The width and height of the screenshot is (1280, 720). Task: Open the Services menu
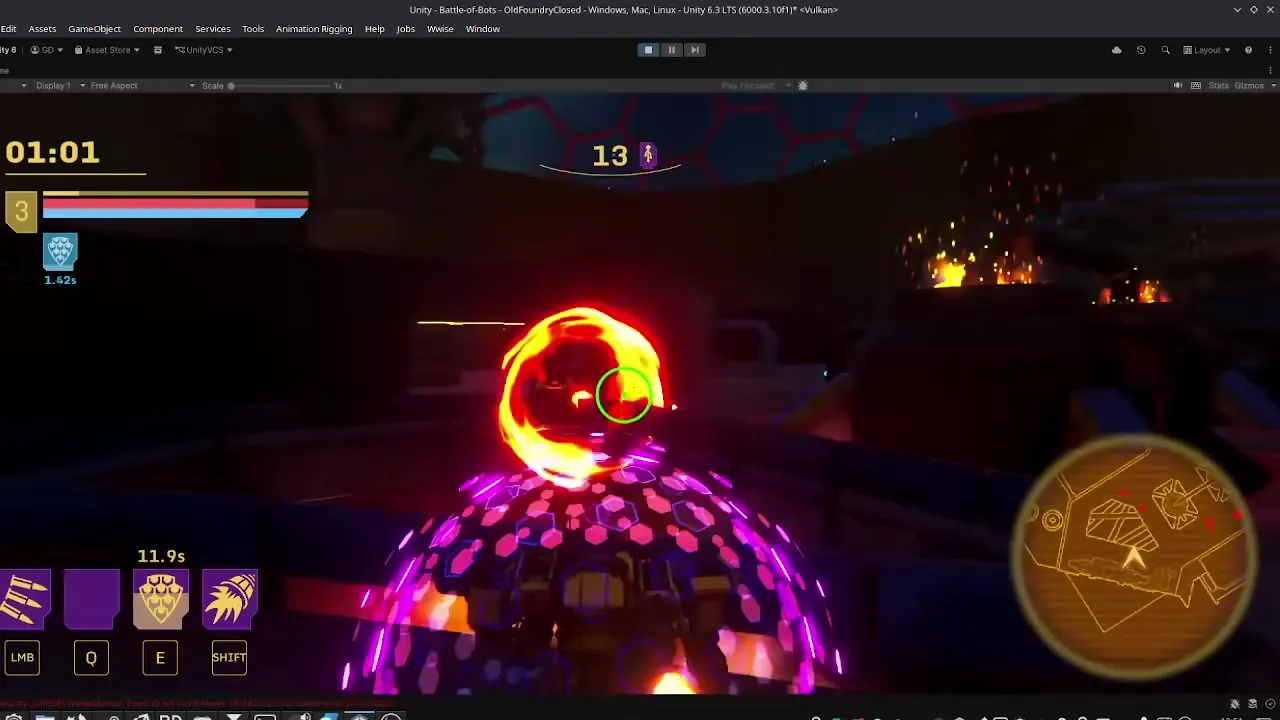tap(212, 29)
